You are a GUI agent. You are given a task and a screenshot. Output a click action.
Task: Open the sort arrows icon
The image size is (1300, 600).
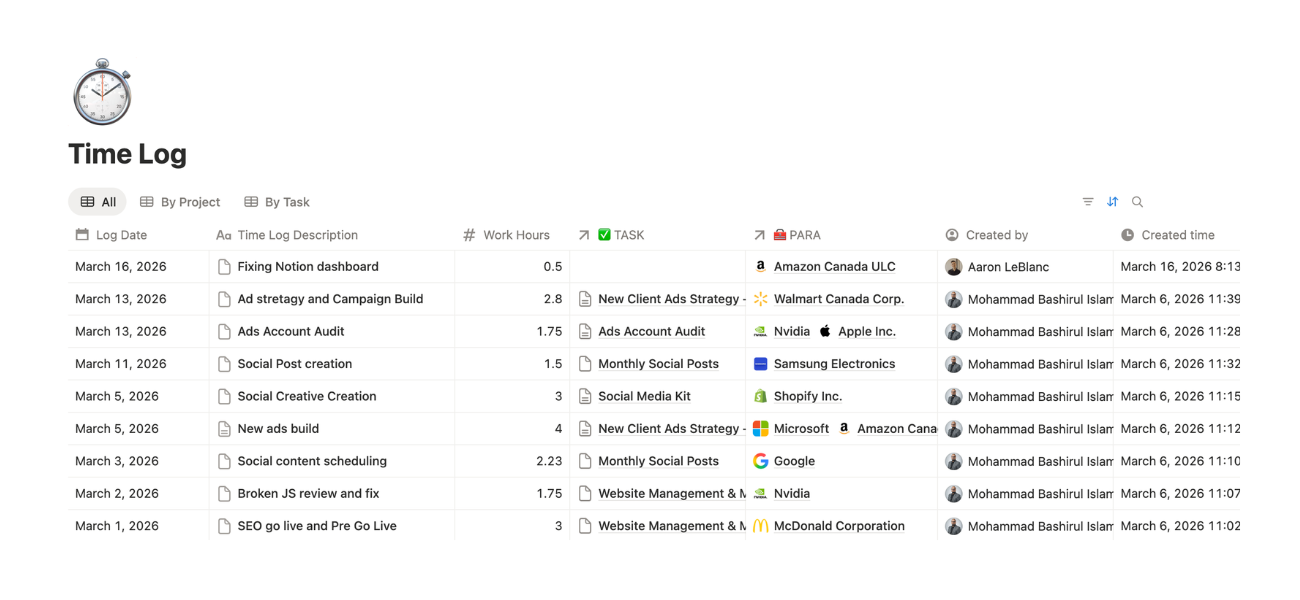click(x=1112, y=202)
